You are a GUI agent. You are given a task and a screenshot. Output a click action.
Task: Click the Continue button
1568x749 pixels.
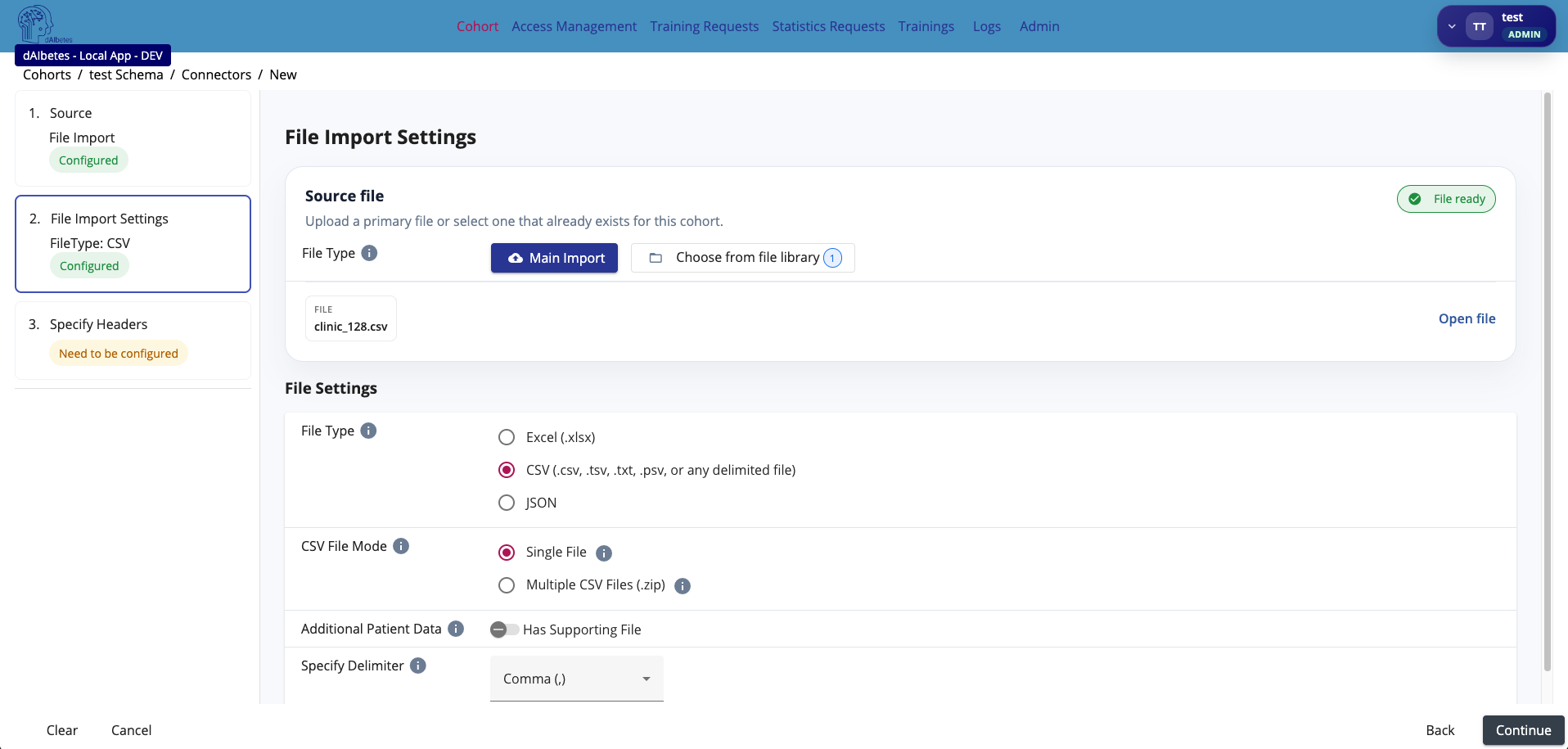click(1523, 730)
